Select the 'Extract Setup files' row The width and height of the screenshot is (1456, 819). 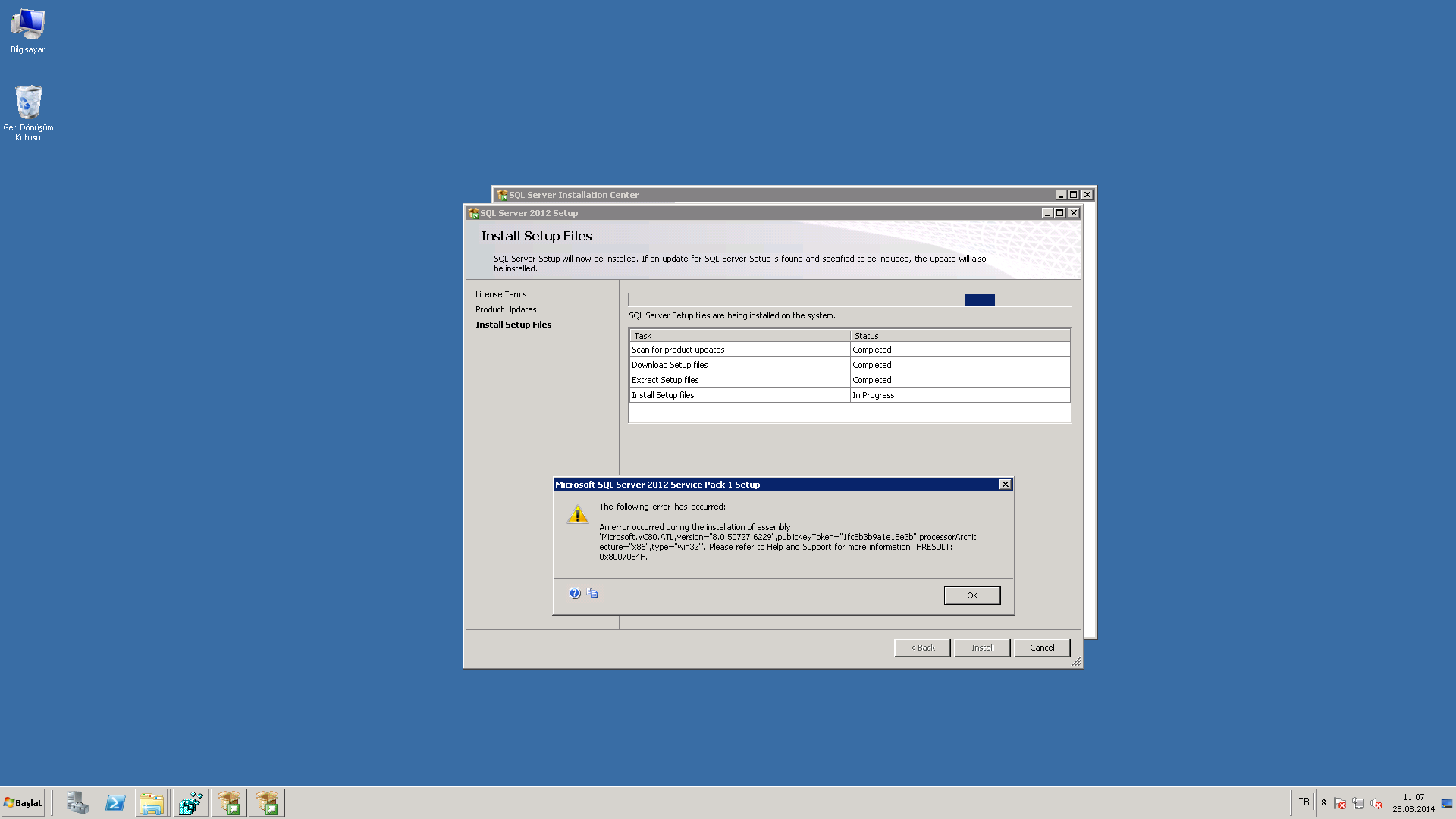click(x=849, y=380)
